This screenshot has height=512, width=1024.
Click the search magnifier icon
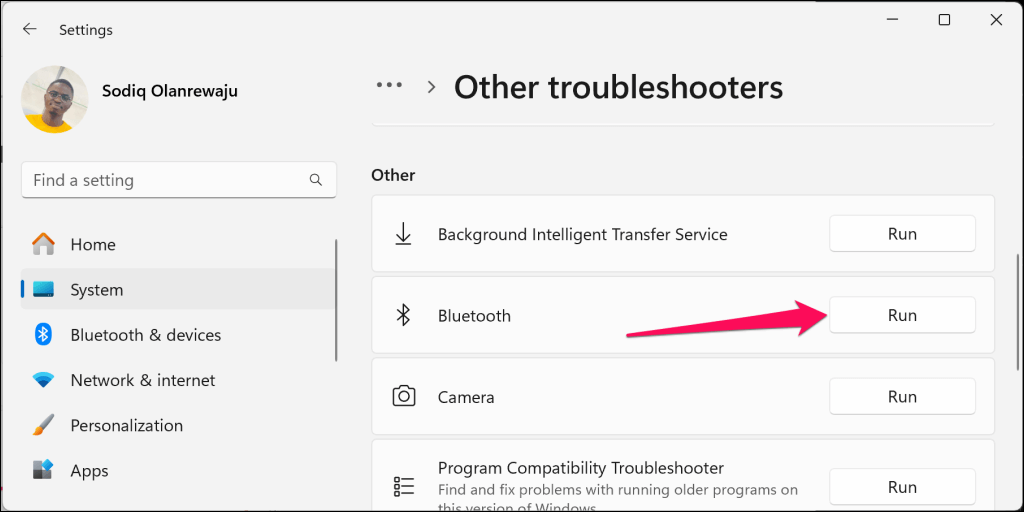coord(316,181)
